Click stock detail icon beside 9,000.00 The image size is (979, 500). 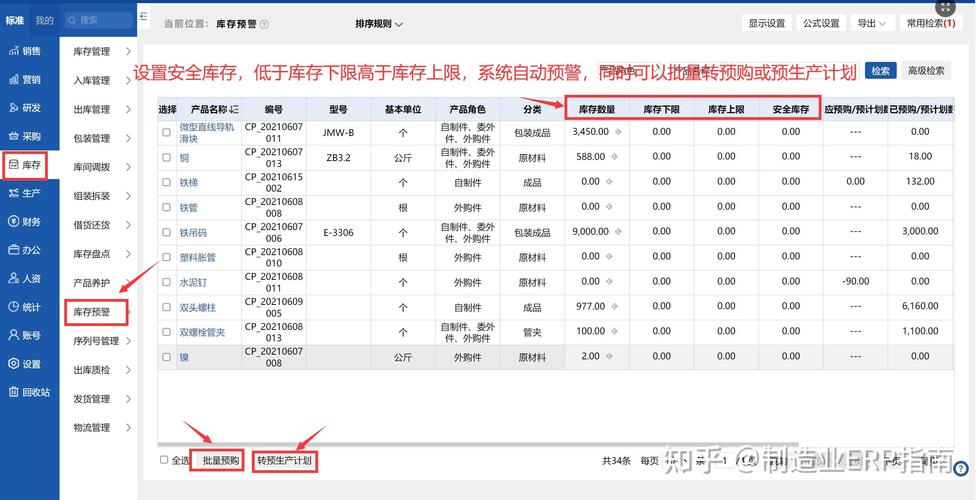[618, 232]
